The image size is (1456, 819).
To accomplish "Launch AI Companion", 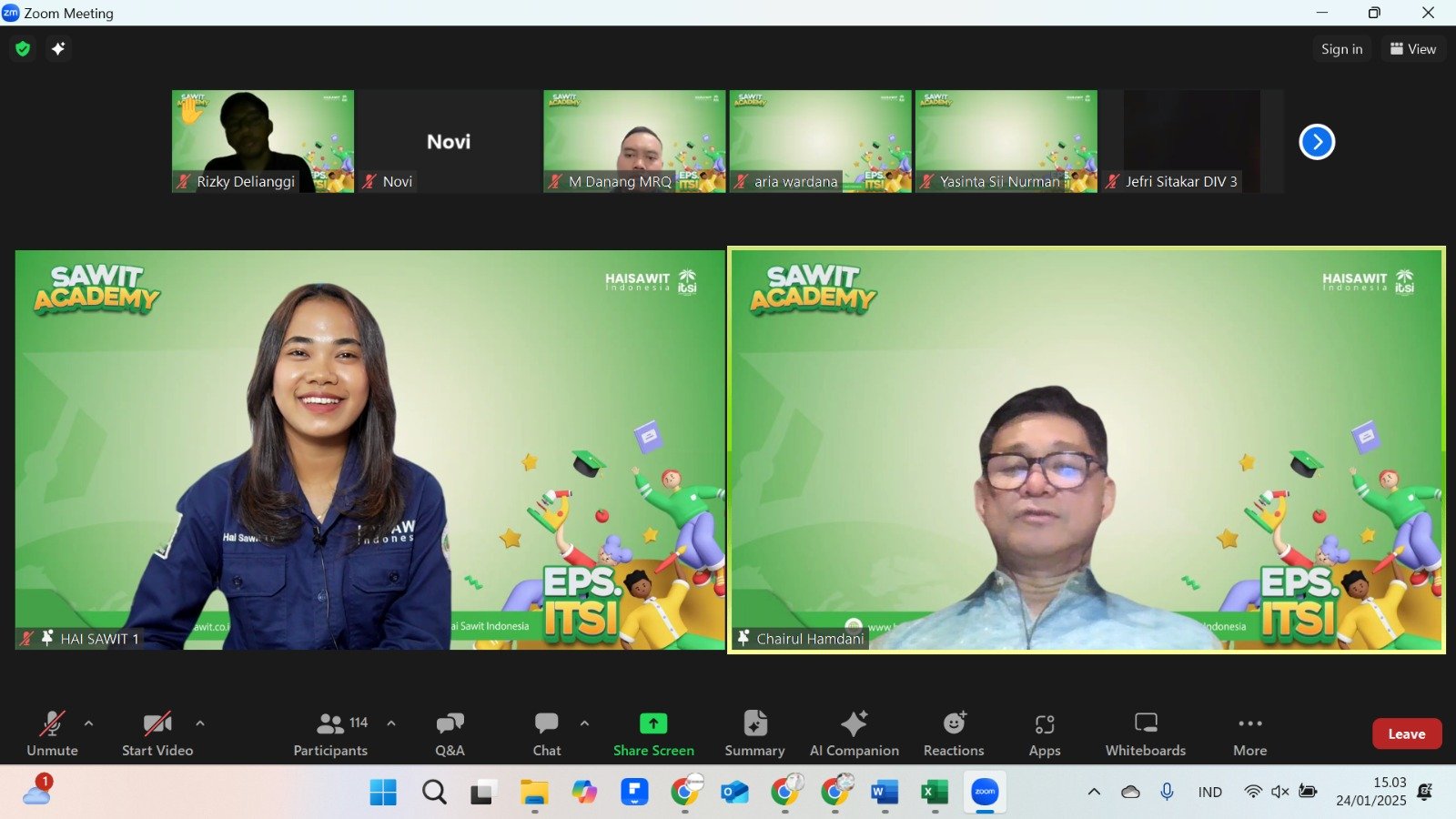I will pos(854,733).
